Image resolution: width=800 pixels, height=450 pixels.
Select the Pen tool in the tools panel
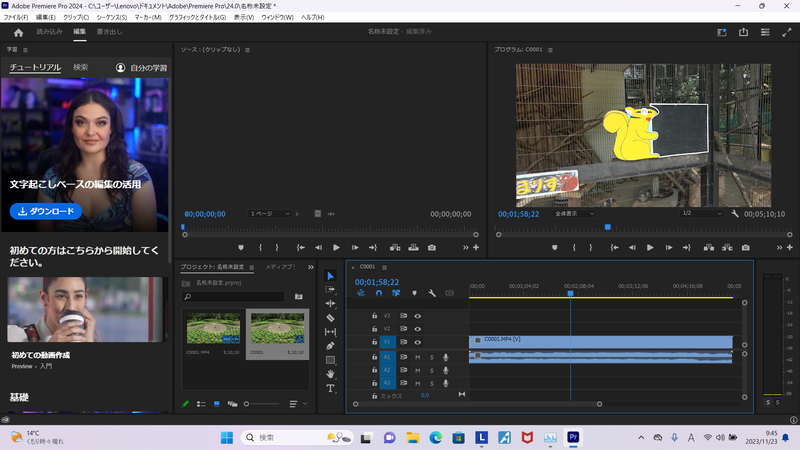coord(331,346)
